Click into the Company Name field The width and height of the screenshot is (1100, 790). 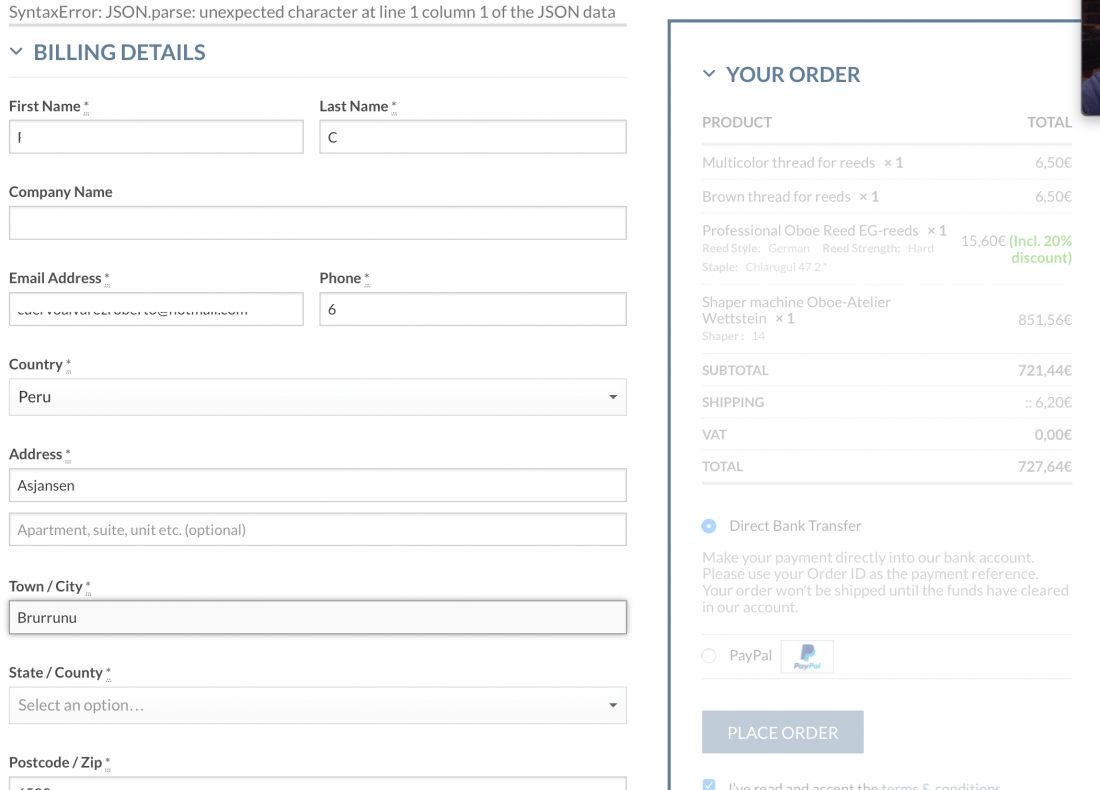point(318,223)
